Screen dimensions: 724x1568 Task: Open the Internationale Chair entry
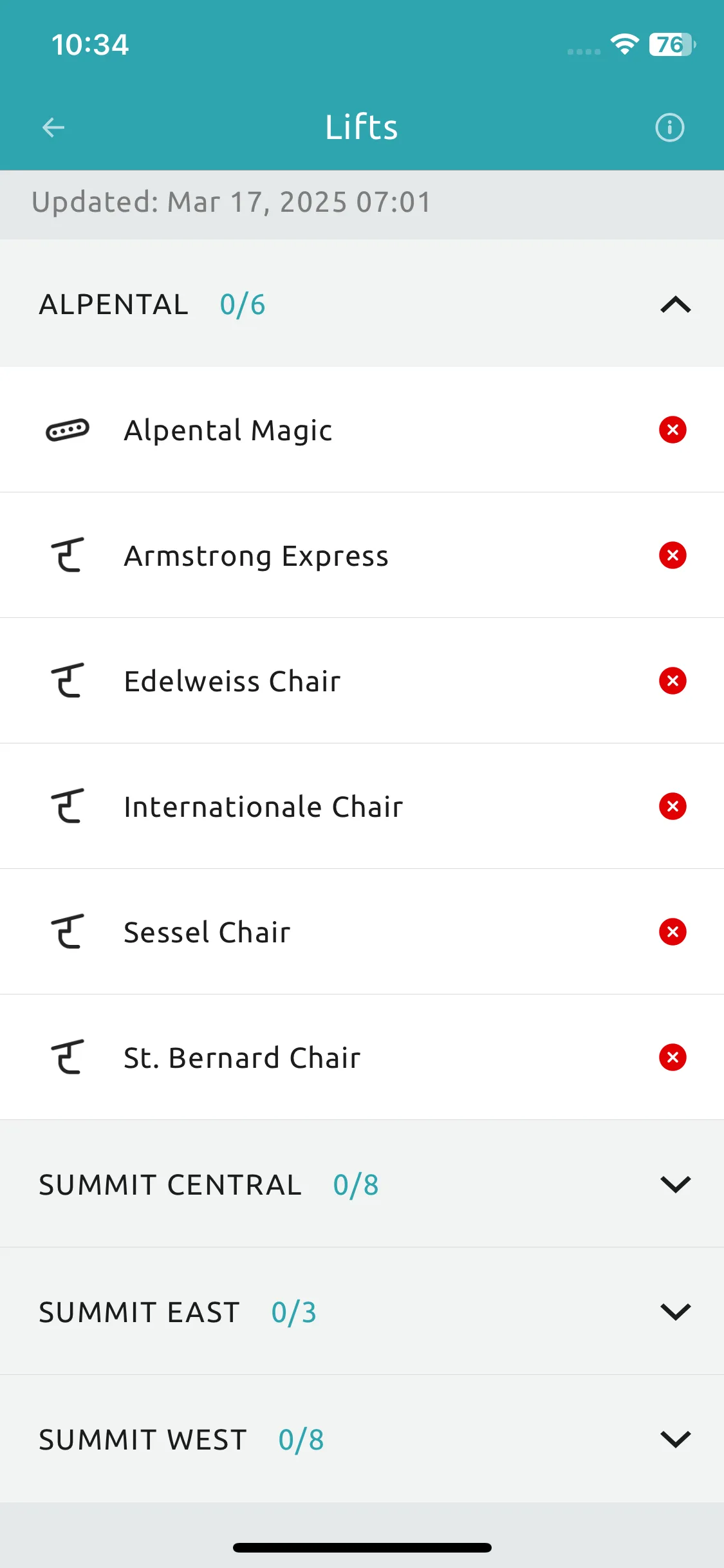point(362,806)
